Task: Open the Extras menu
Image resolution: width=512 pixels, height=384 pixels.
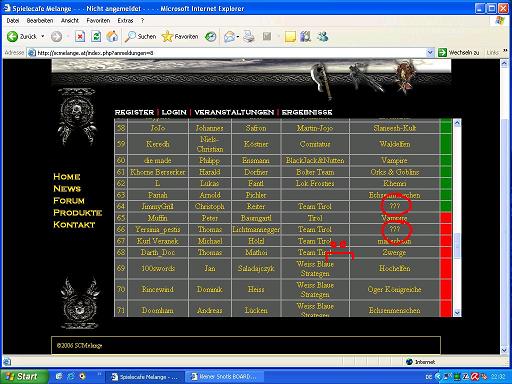Action: [125, 21]
